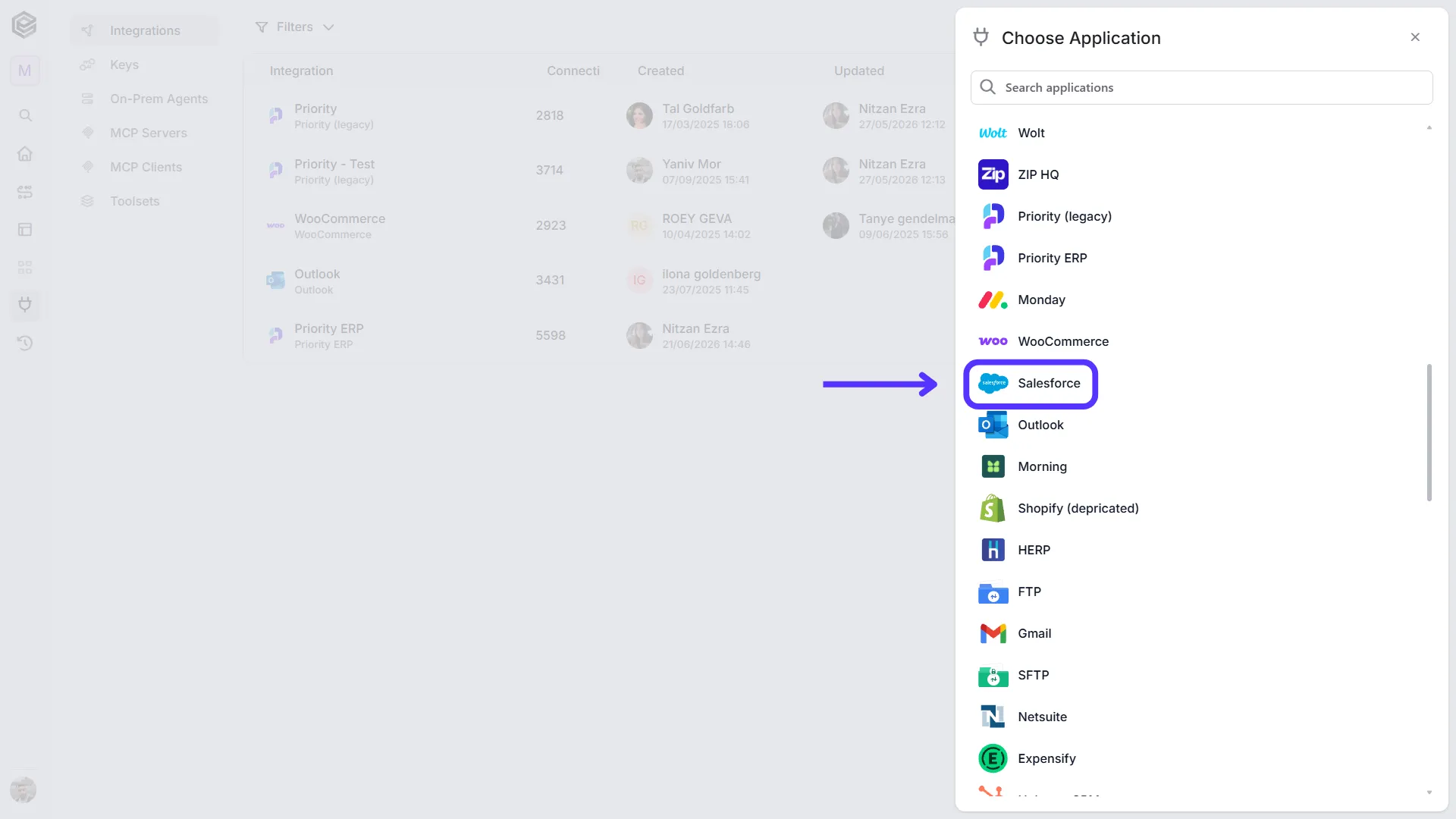Click the application list scrollbar
The width and height of the screenshot is (1456, 819).
(x=1429, y=432)
